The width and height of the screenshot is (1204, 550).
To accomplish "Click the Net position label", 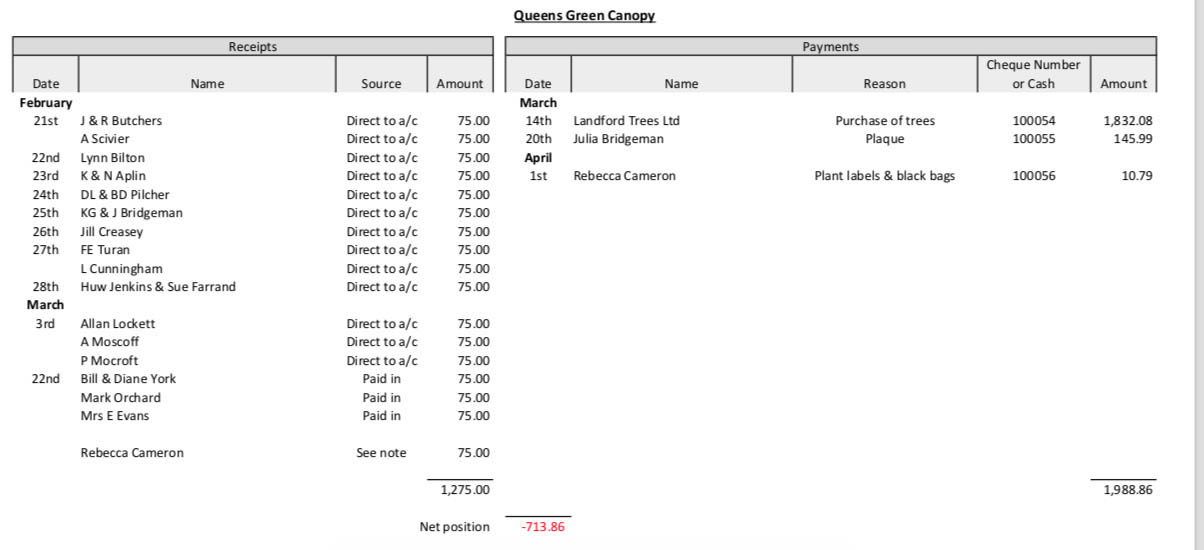I will click(x=454, y=527).
